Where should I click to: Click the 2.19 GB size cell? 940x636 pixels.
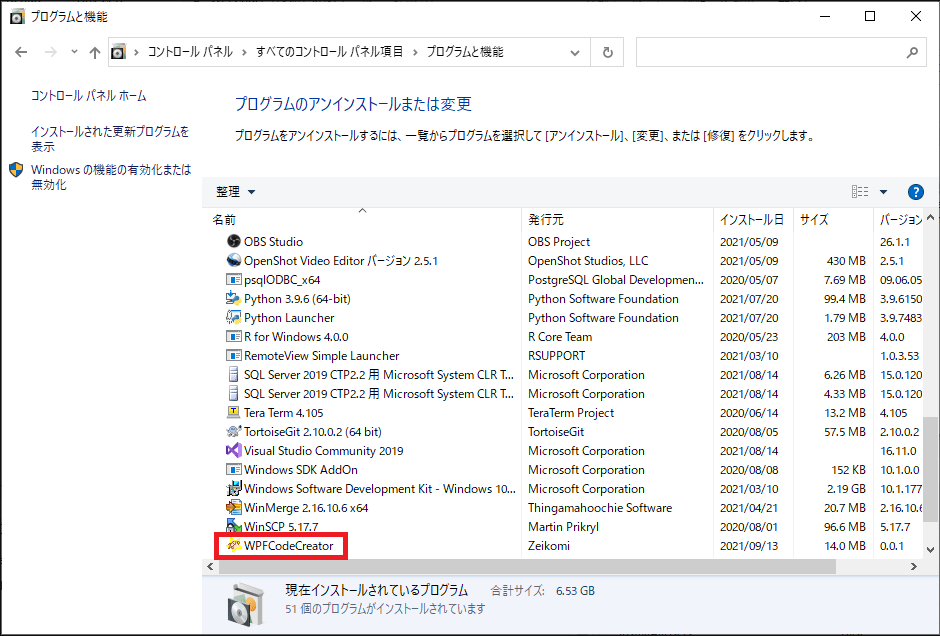(846, 489)
